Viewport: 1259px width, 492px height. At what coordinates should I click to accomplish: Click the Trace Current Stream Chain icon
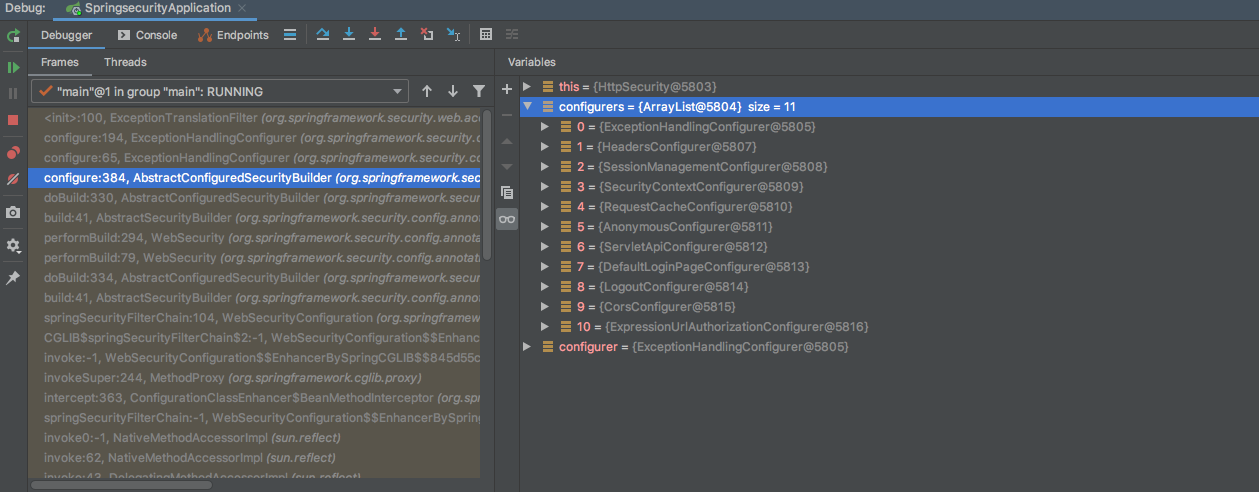pos(513,34)
